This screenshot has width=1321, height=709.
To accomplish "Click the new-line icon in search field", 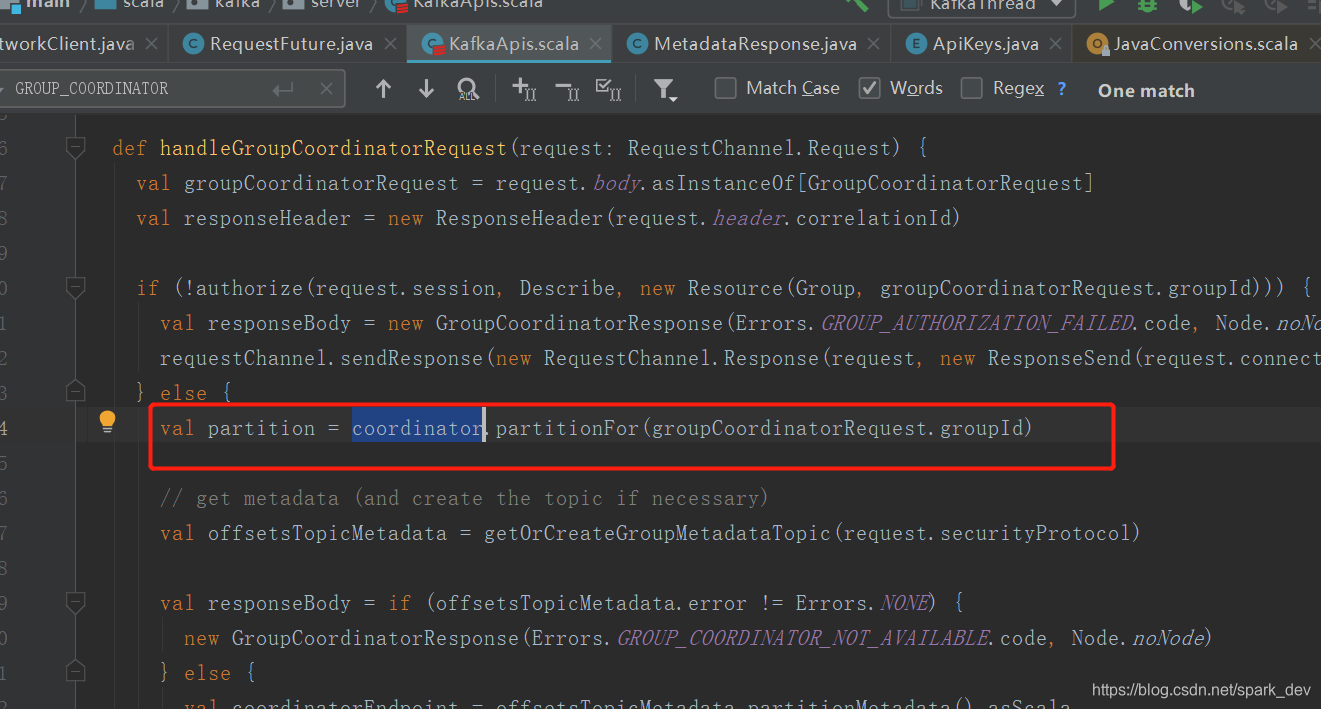I will (x=283, y=89).
